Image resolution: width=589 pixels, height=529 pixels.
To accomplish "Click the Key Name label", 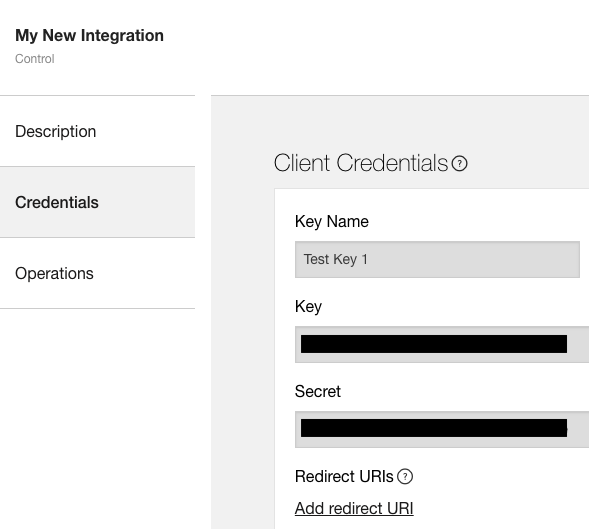I will (x=332, y=222).
